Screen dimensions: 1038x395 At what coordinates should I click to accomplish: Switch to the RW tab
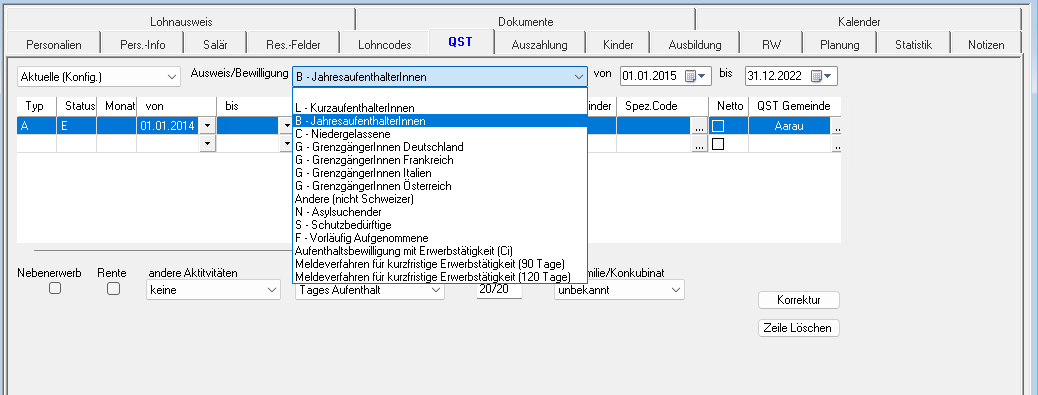tap(771, 45)
